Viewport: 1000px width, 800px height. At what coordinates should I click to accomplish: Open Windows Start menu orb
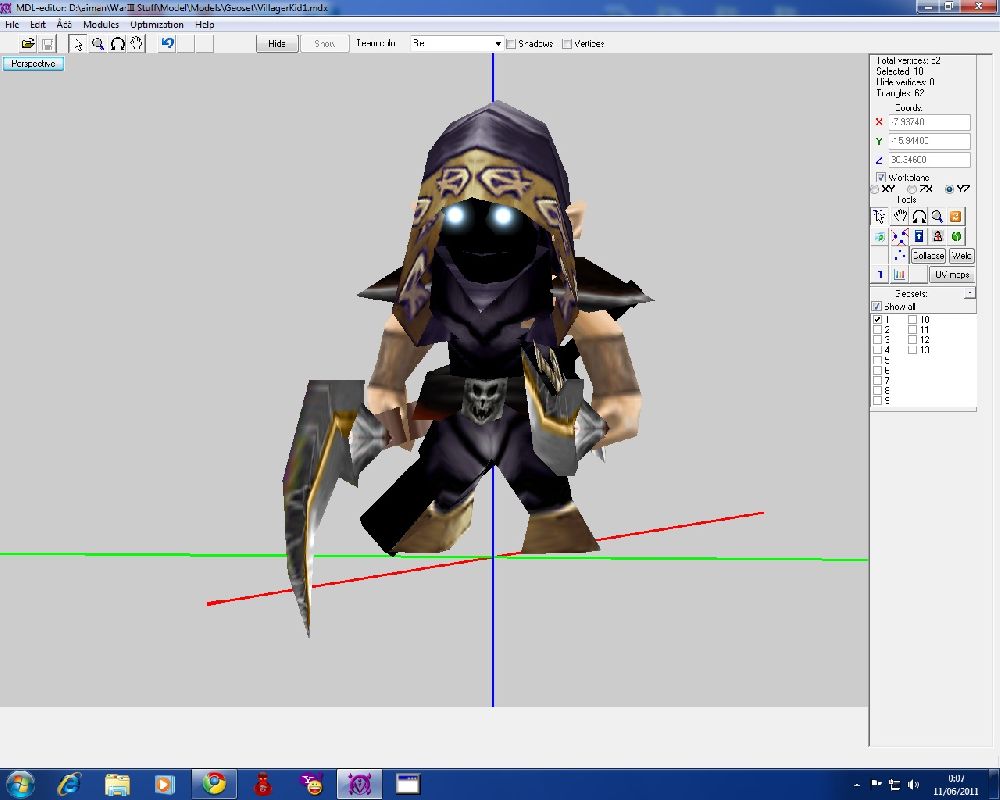coord(20,784)
